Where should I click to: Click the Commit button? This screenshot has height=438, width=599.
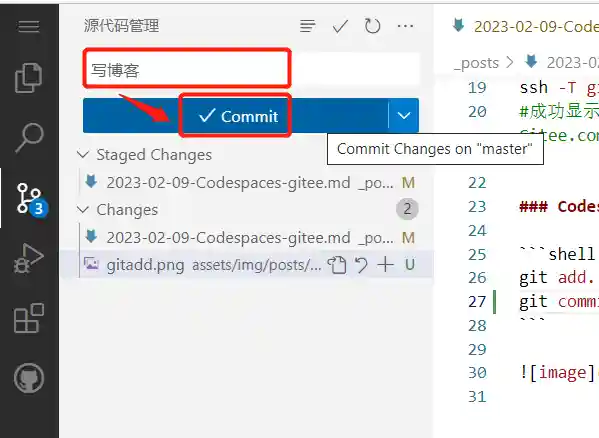pyautogui.click(x=235, y=115)
